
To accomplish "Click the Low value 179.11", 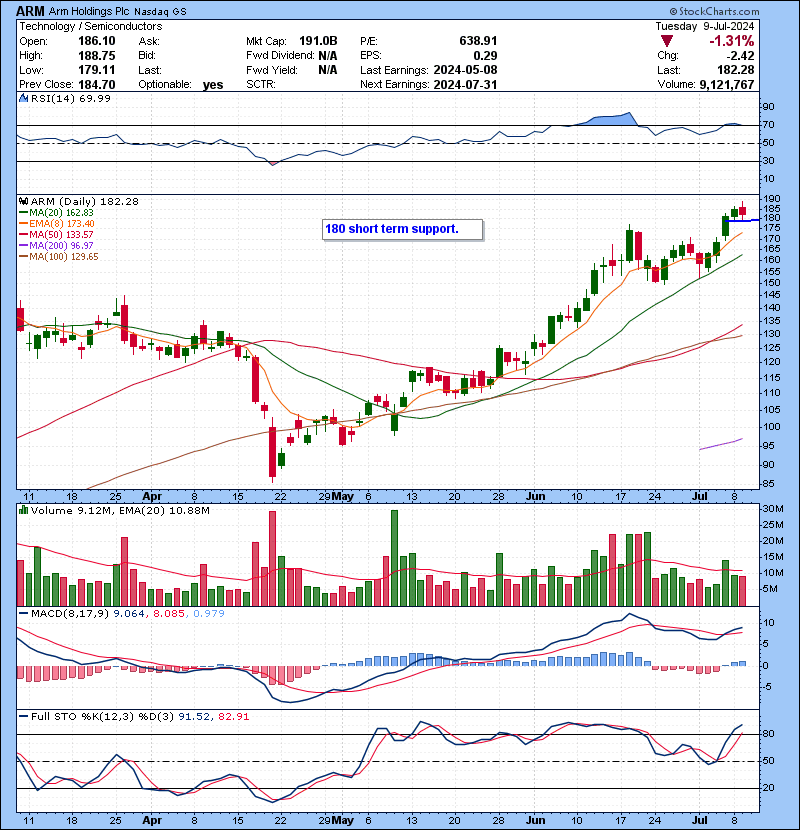I will (x=97, y=70).
